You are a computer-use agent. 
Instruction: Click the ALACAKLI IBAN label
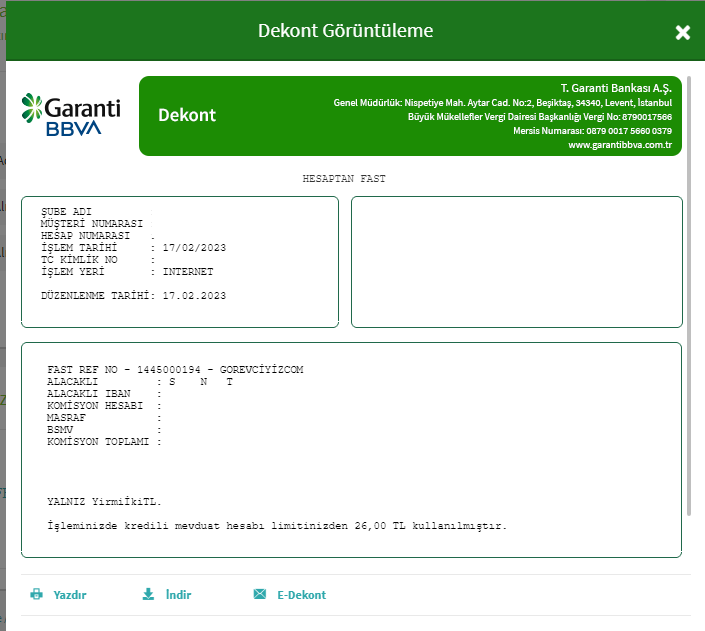[89, 394]
